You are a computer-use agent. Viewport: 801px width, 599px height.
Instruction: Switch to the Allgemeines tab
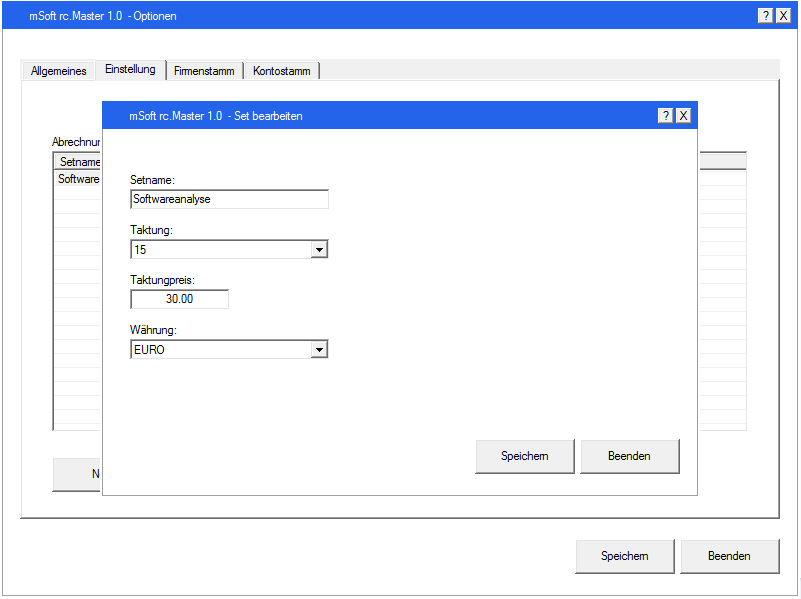pos(58,70)
